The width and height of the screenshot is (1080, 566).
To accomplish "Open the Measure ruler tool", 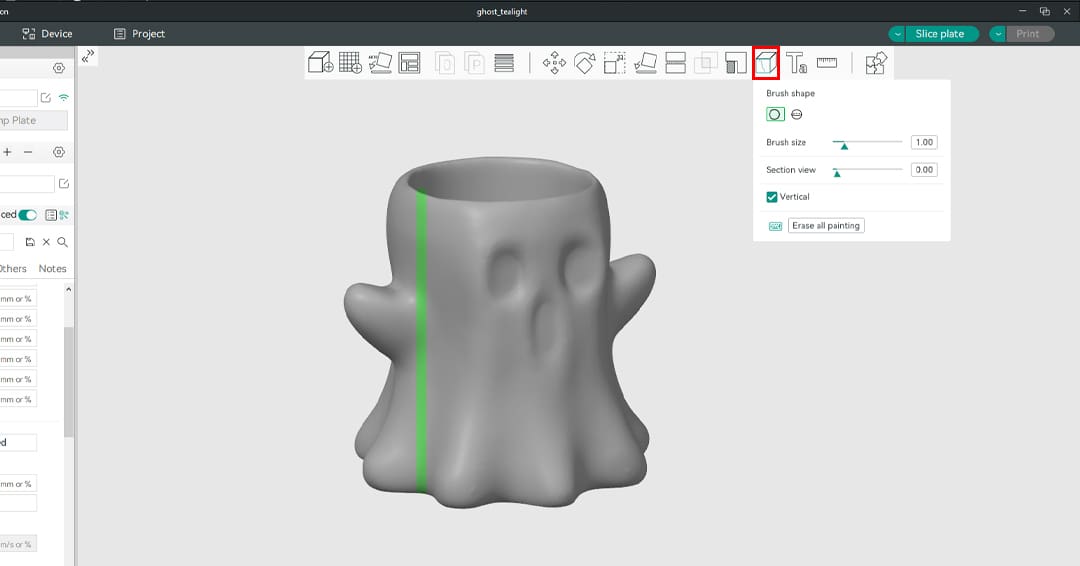I will 827,62.
